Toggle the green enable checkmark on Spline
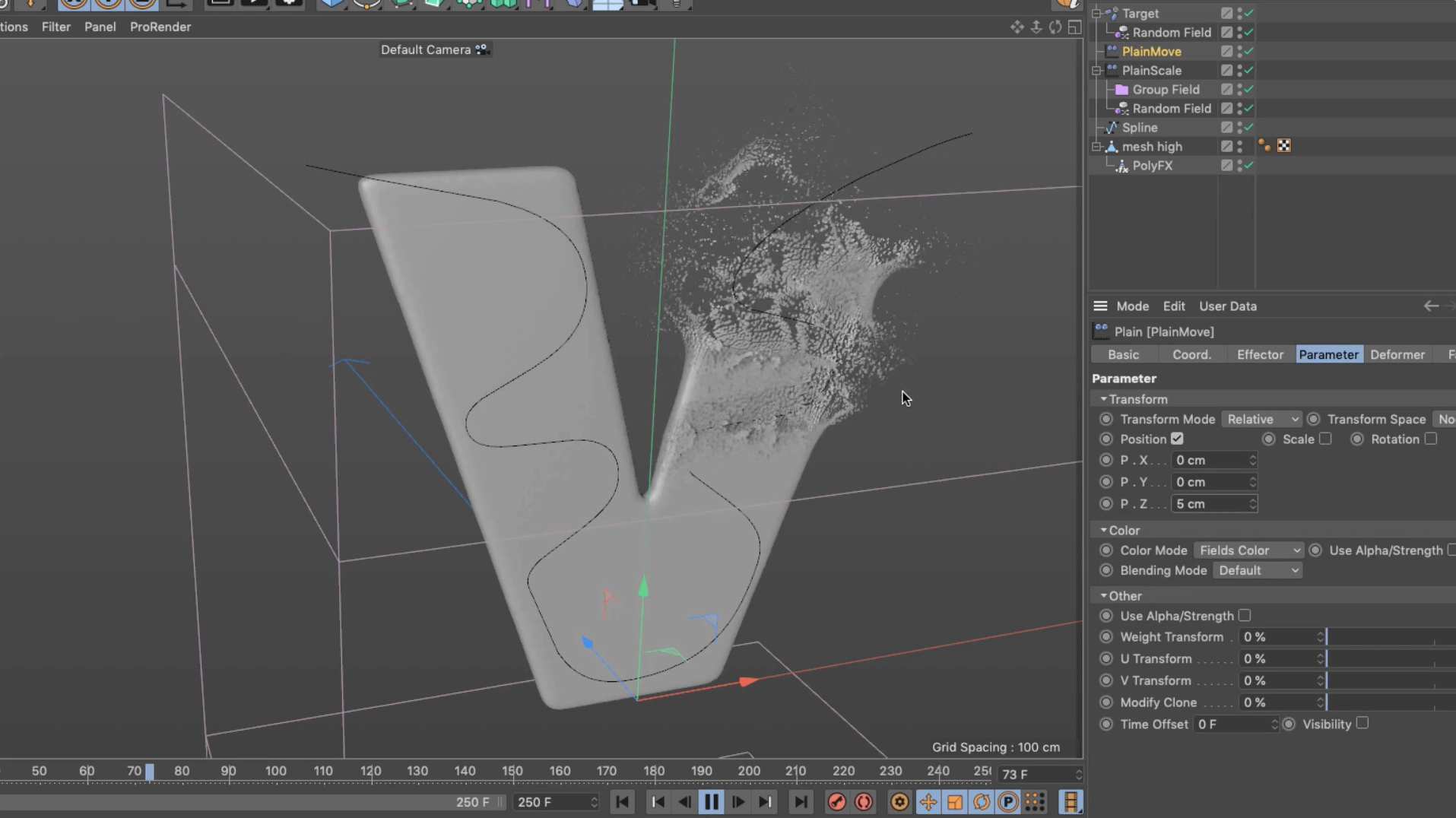1456x818 pixels. click(x=1247, y=127)
